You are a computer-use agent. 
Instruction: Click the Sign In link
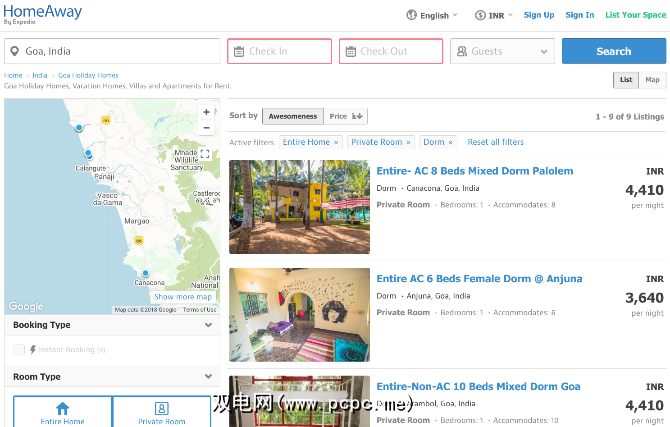coord(580,15)
